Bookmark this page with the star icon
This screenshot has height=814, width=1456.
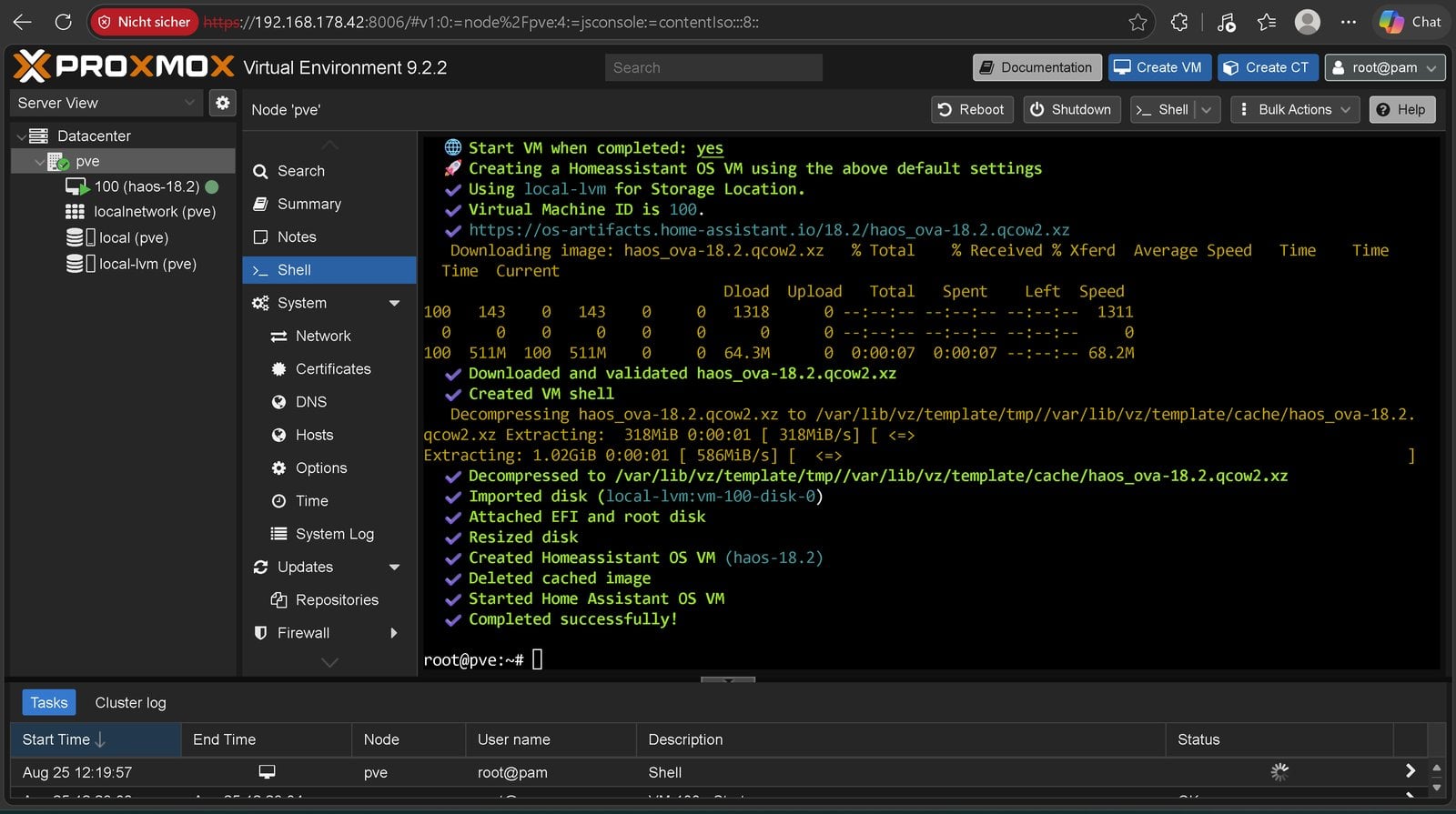tap(1137, 22)
